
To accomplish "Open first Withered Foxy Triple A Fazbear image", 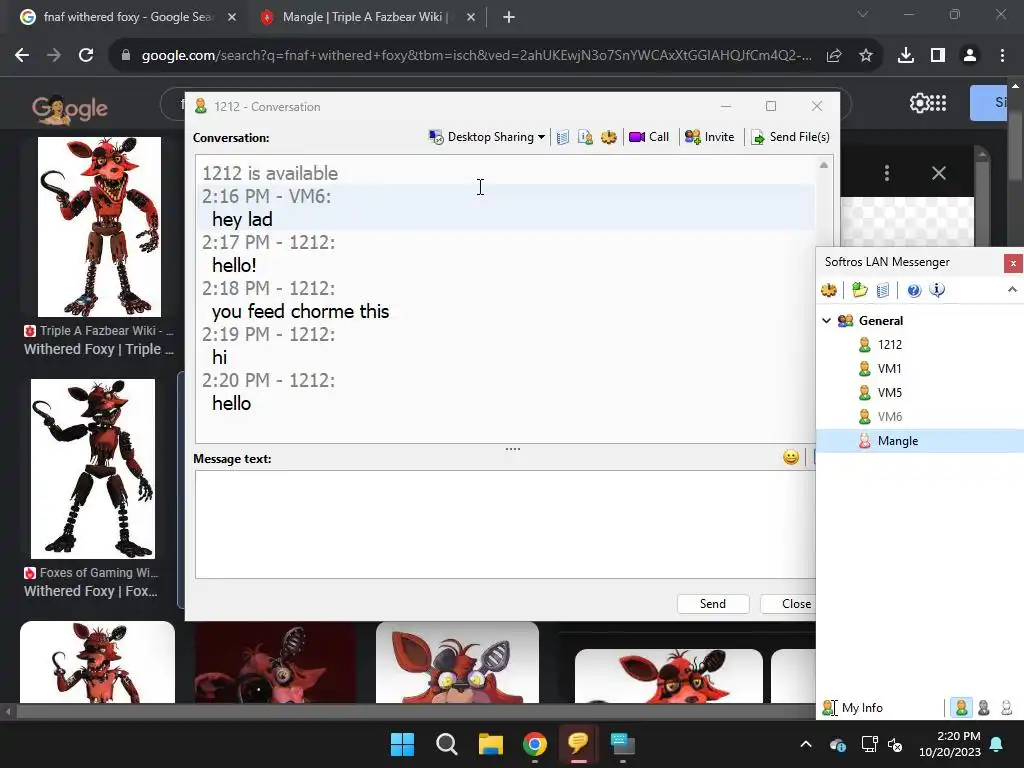I will pyautogui.click(x=99, y=227).
